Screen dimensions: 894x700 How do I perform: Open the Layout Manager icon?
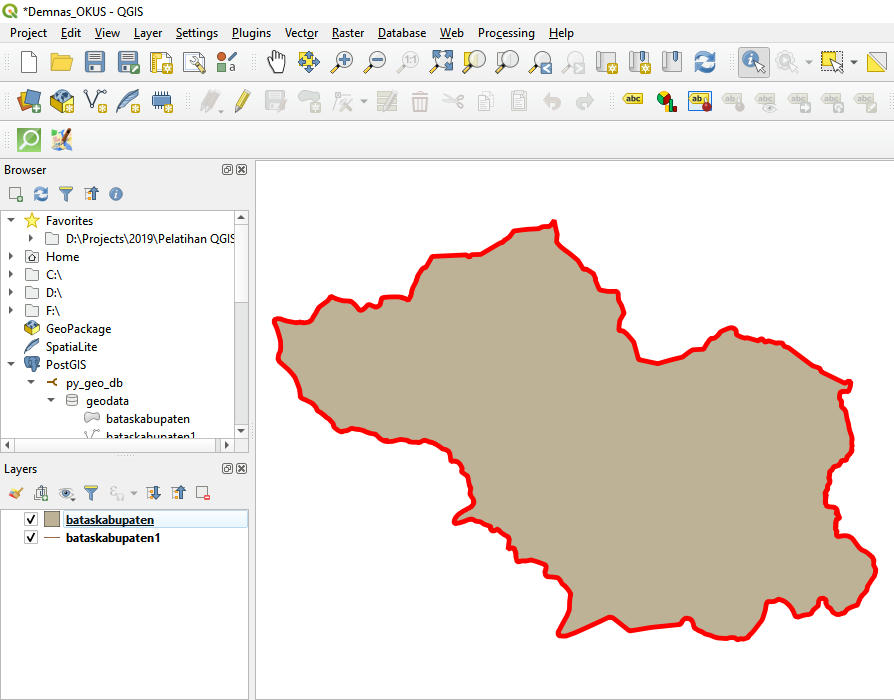coord(194,62)
